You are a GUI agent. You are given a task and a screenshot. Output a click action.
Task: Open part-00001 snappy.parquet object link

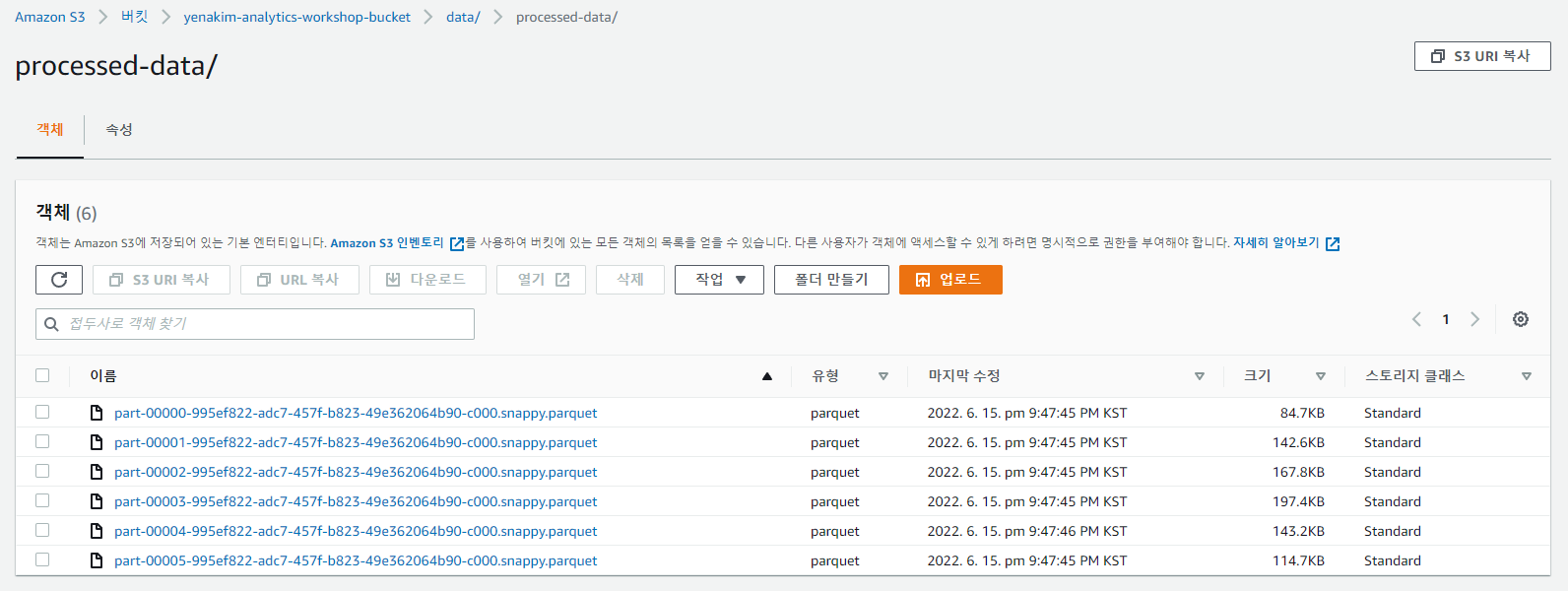pos(356,442)
